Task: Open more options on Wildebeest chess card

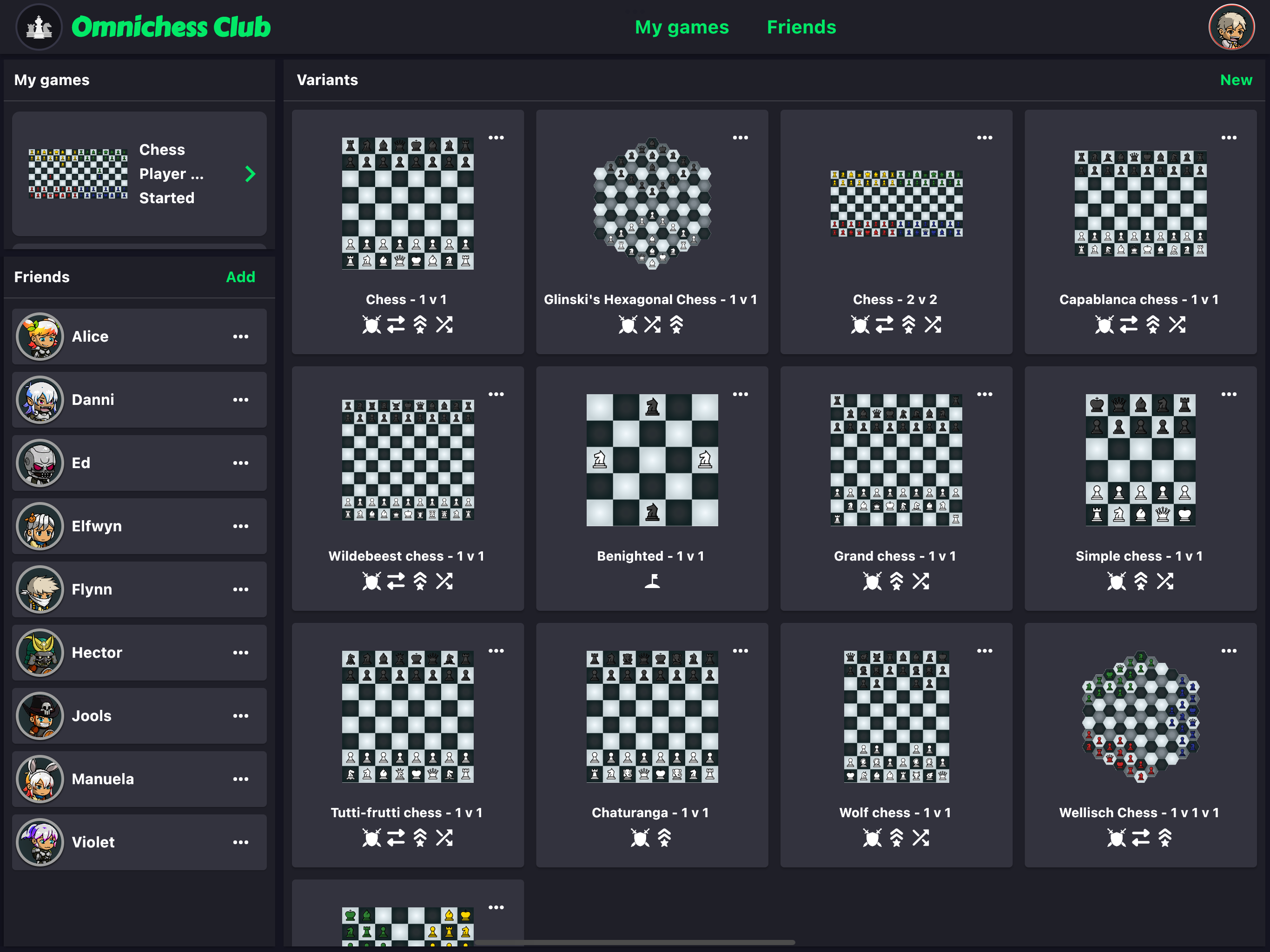Action: coord(496,394)
